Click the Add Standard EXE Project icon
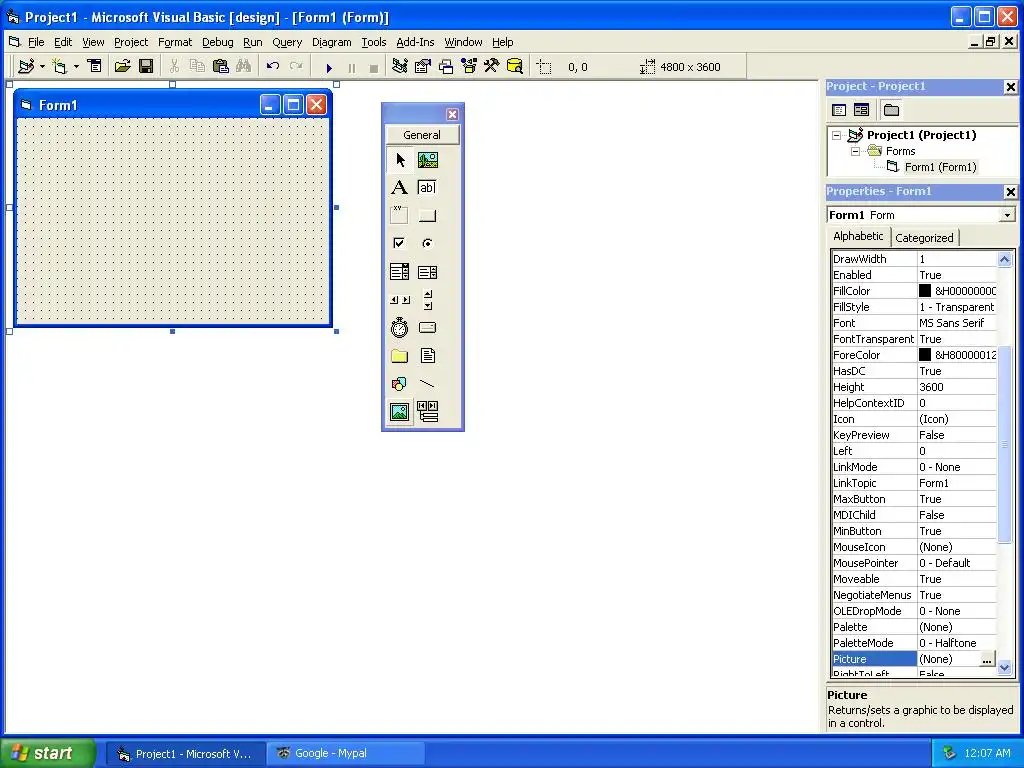Image resolution: width=1024 pixels, height=768 pixels. (26, 67)
